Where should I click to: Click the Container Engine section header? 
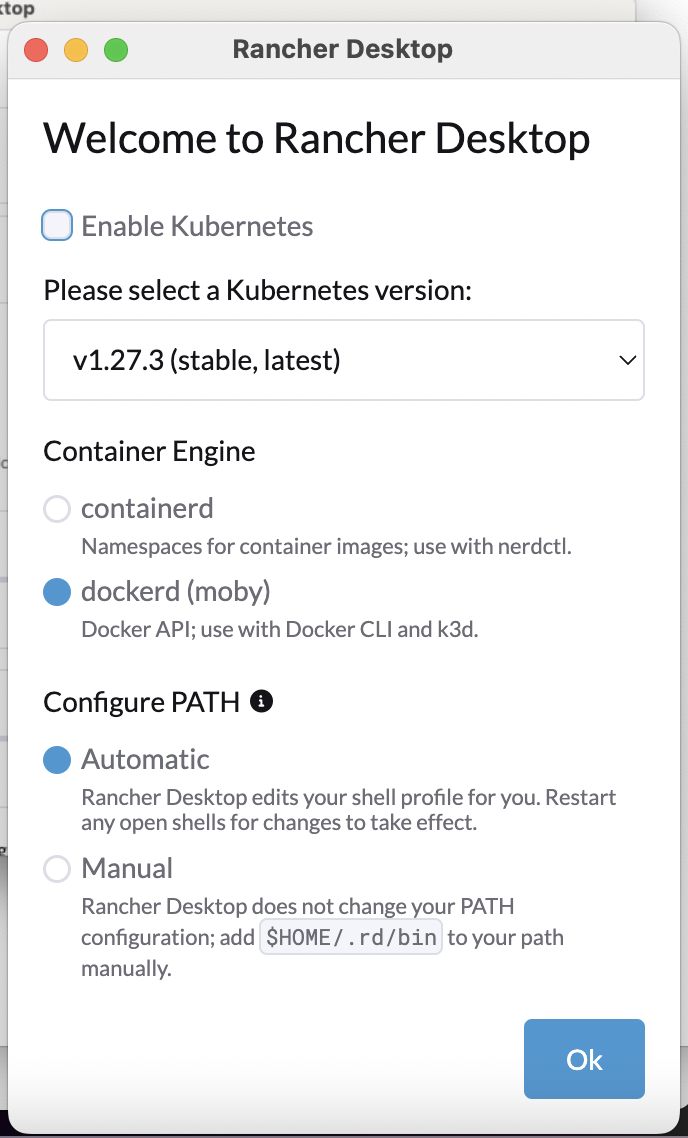pyautogui.click(x=149, y=451)
